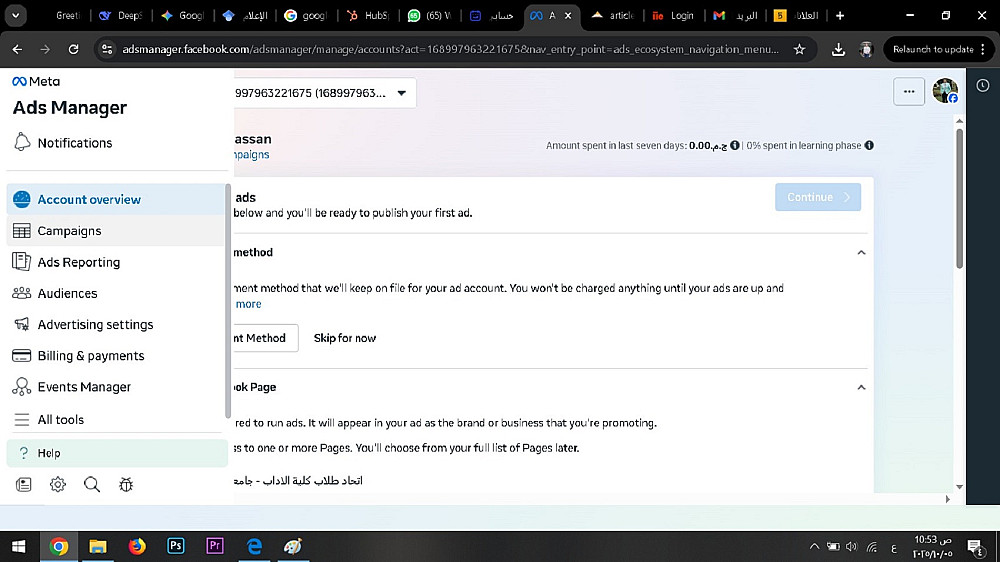
Task: Open settings gear in sidebar footer
Action: click(58, 485)
